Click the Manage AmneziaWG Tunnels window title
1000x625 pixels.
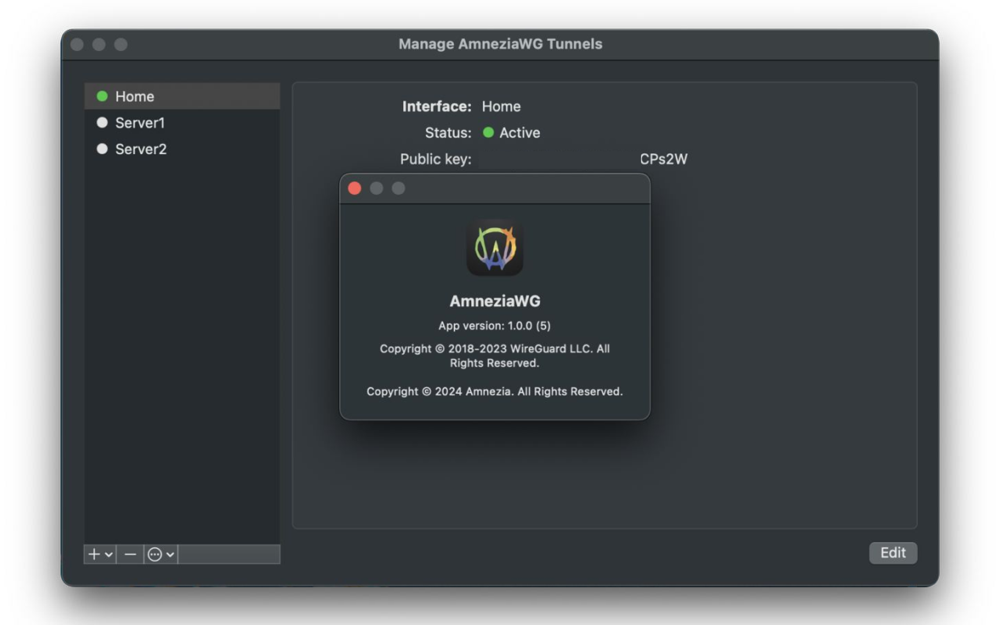(x=501, y=44)
